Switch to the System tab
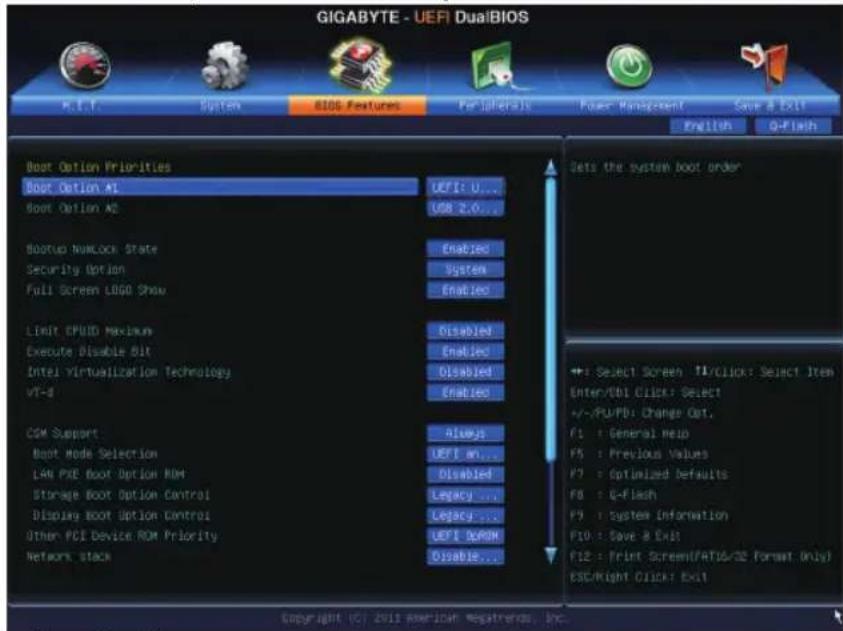 pyautogui.click(x=220, y=105)
